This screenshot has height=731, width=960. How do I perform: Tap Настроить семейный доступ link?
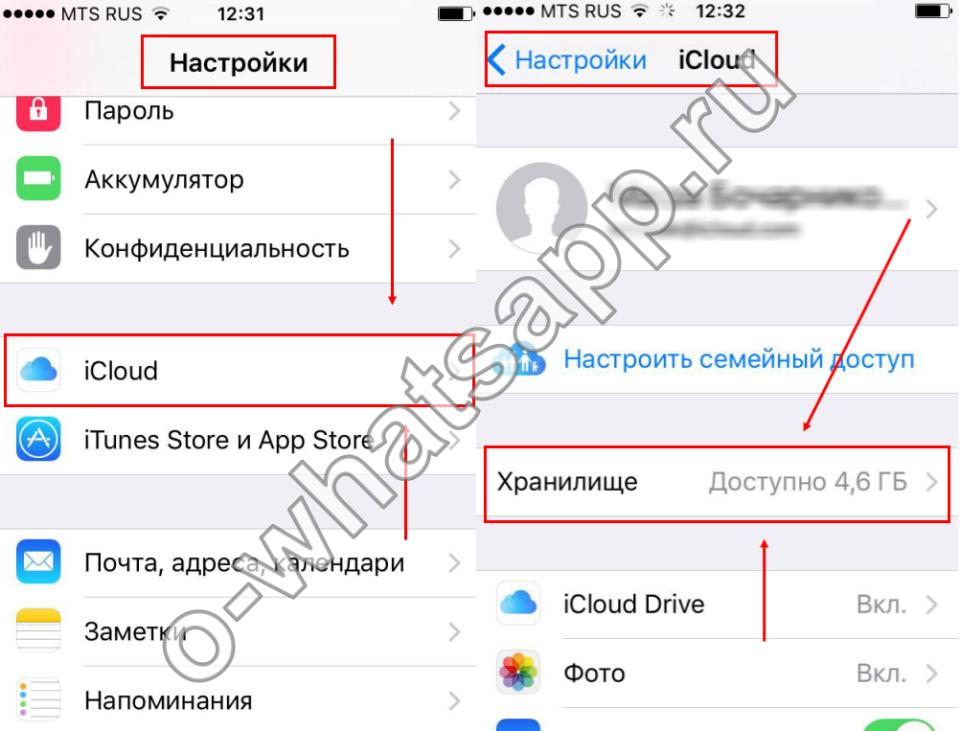pos(738,359)
